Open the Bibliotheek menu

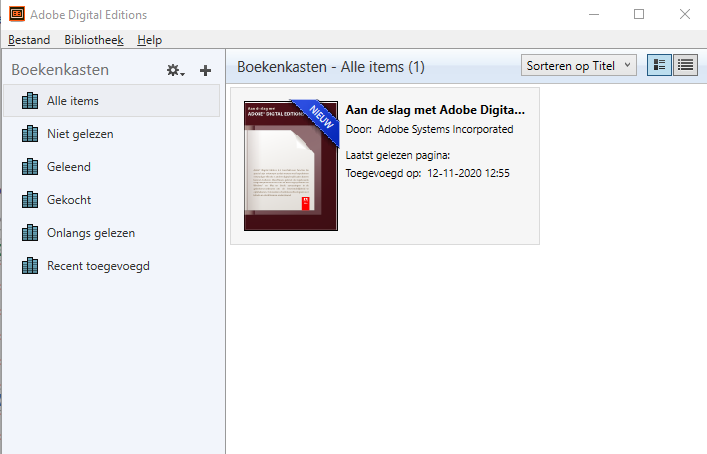(94, 40)
